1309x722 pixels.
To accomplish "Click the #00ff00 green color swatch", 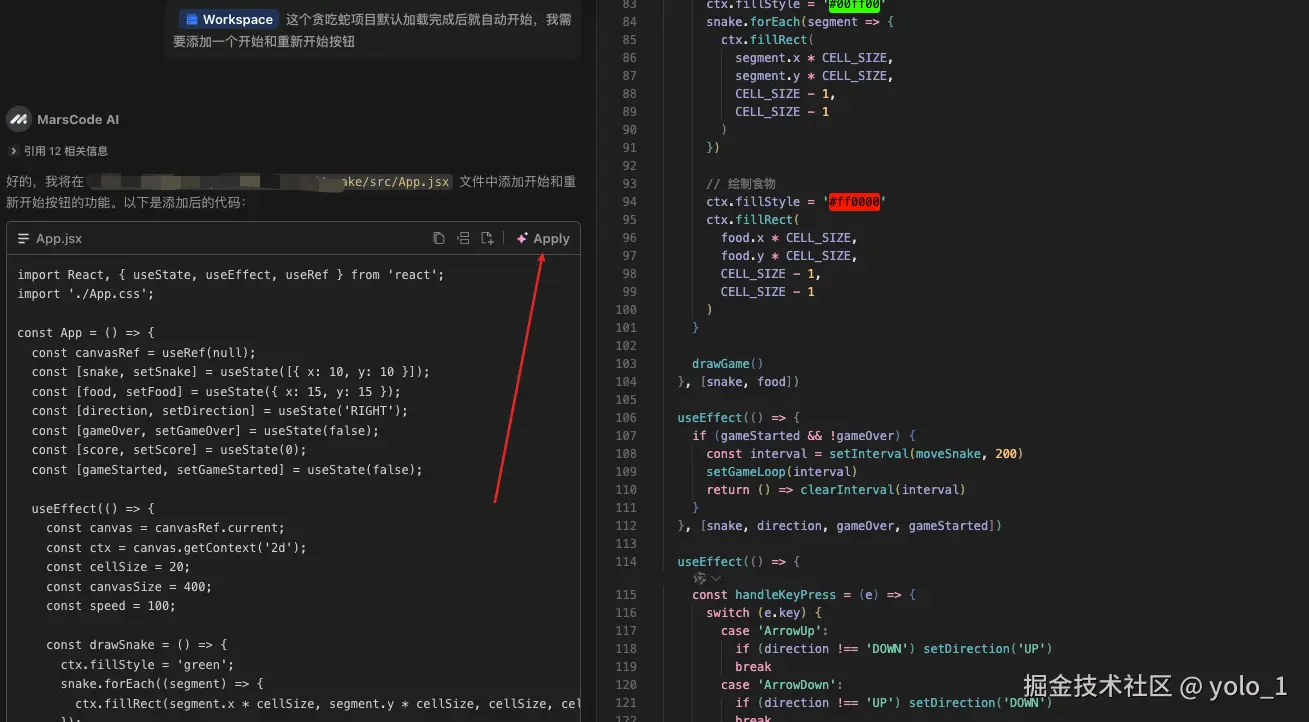I will (x=855, y=4).
